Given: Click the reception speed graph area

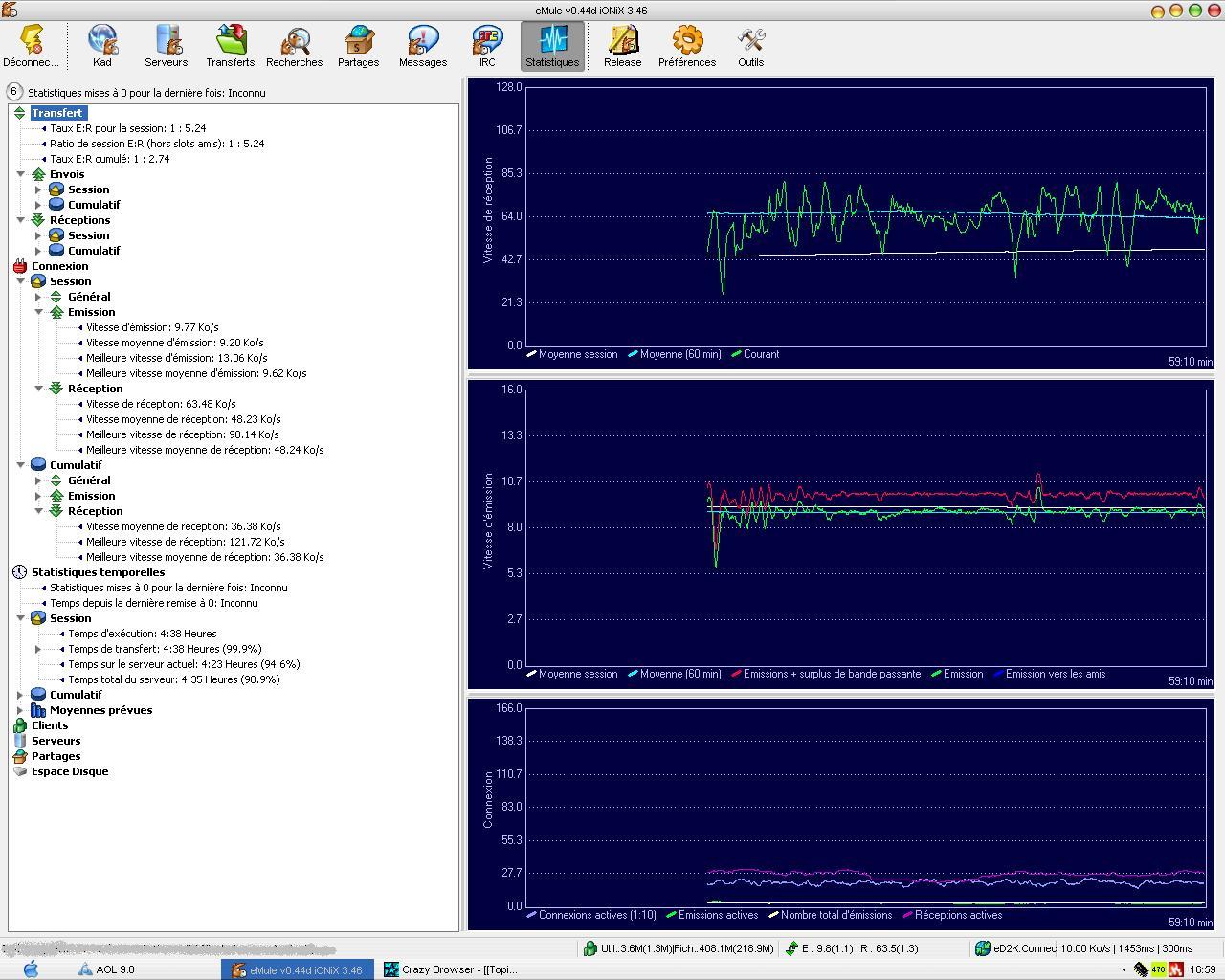Looking at the screenshot, I should click(x=864, y=216).
